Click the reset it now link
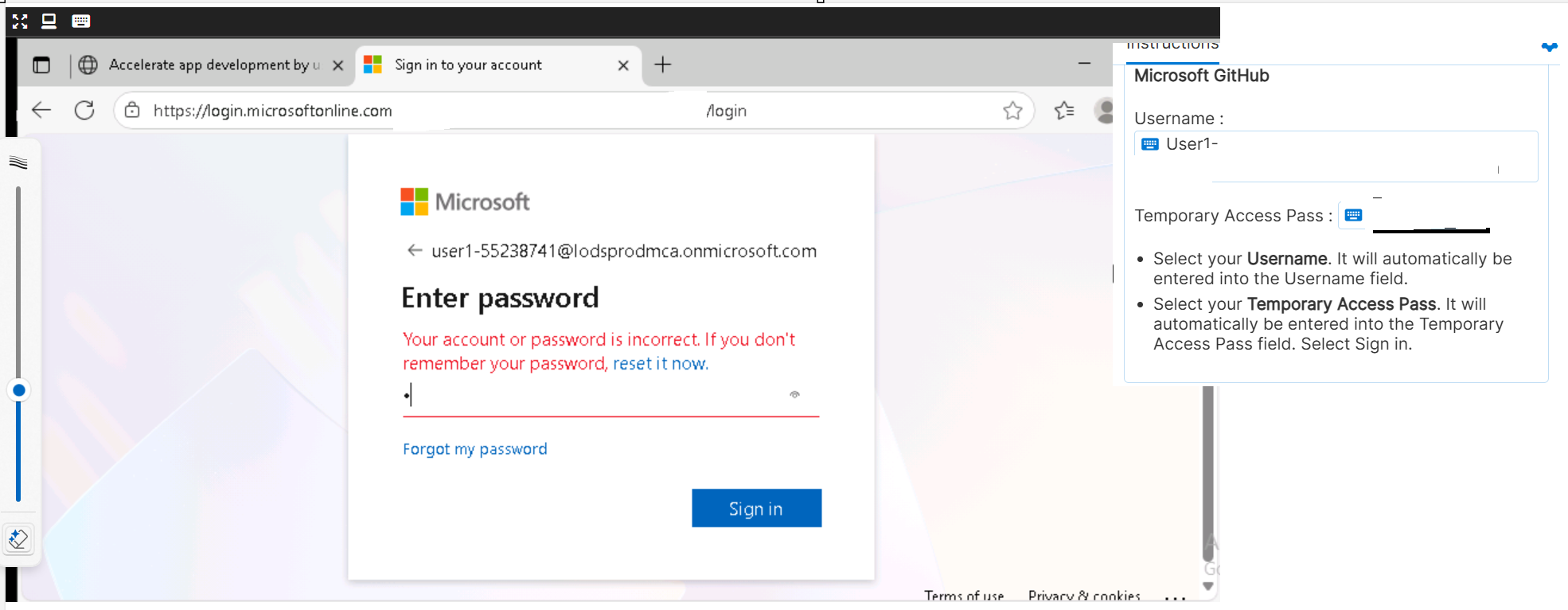 (661, 364)
